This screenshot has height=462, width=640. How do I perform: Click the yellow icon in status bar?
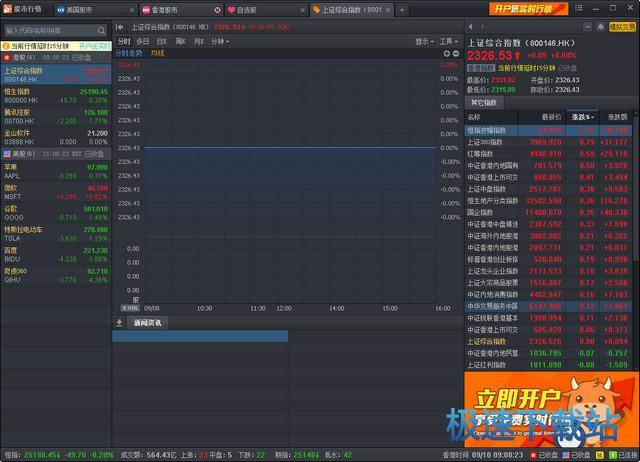[600, 455]
